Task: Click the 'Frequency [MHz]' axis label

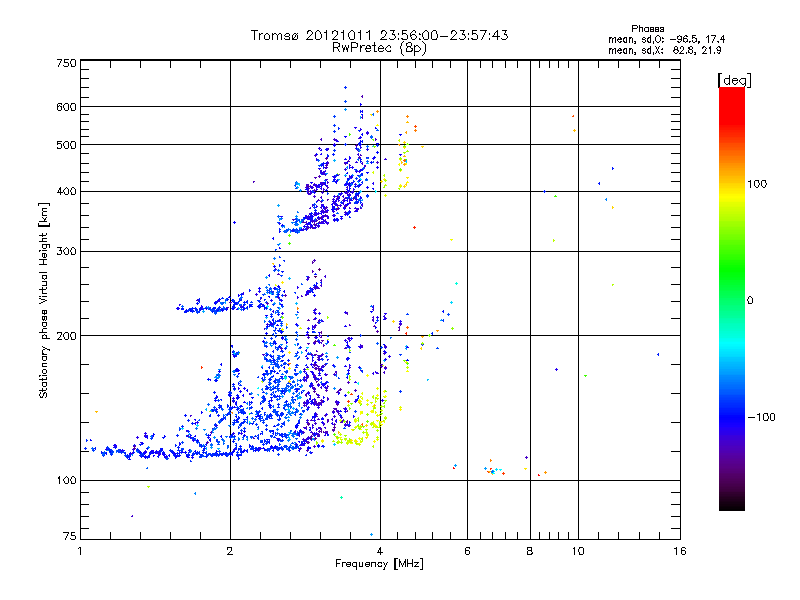Action: coord(379,564)
